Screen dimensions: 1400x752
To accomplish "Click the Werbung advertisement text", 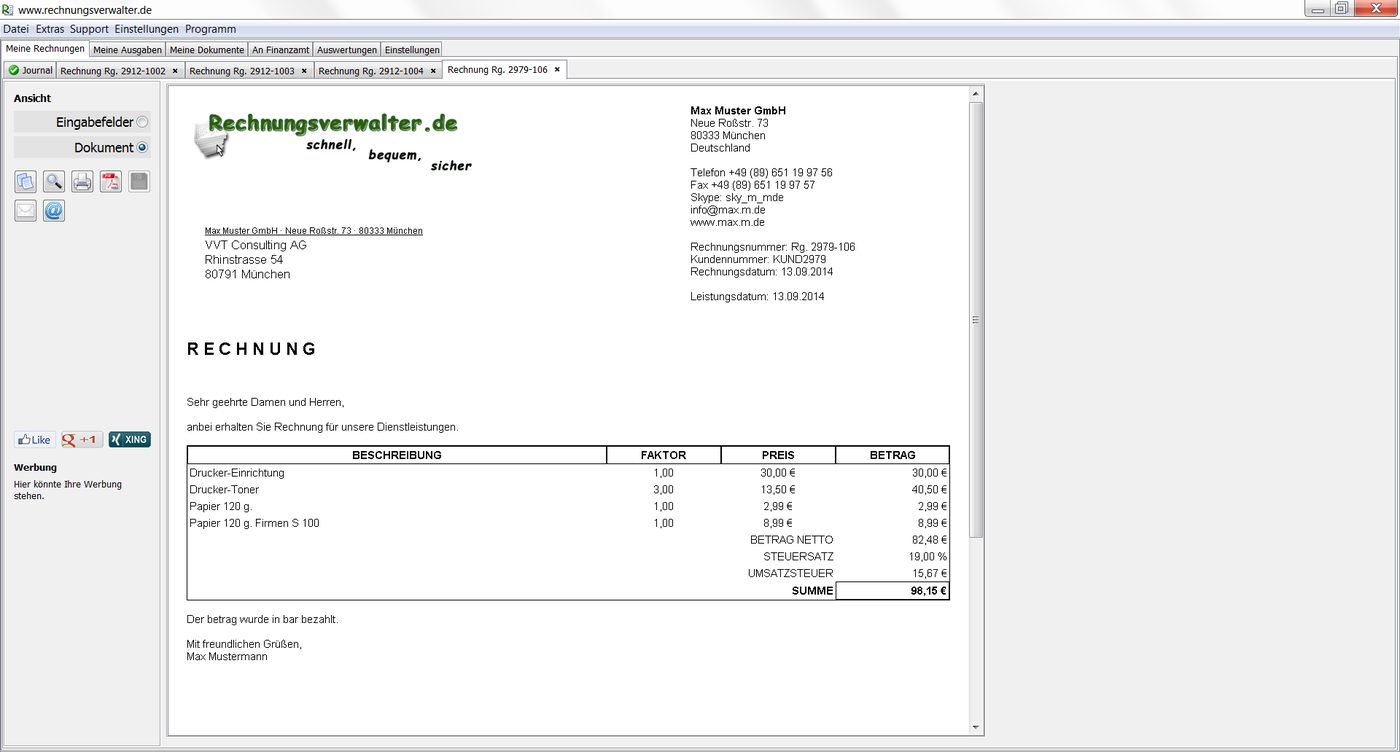I will 68,490.
